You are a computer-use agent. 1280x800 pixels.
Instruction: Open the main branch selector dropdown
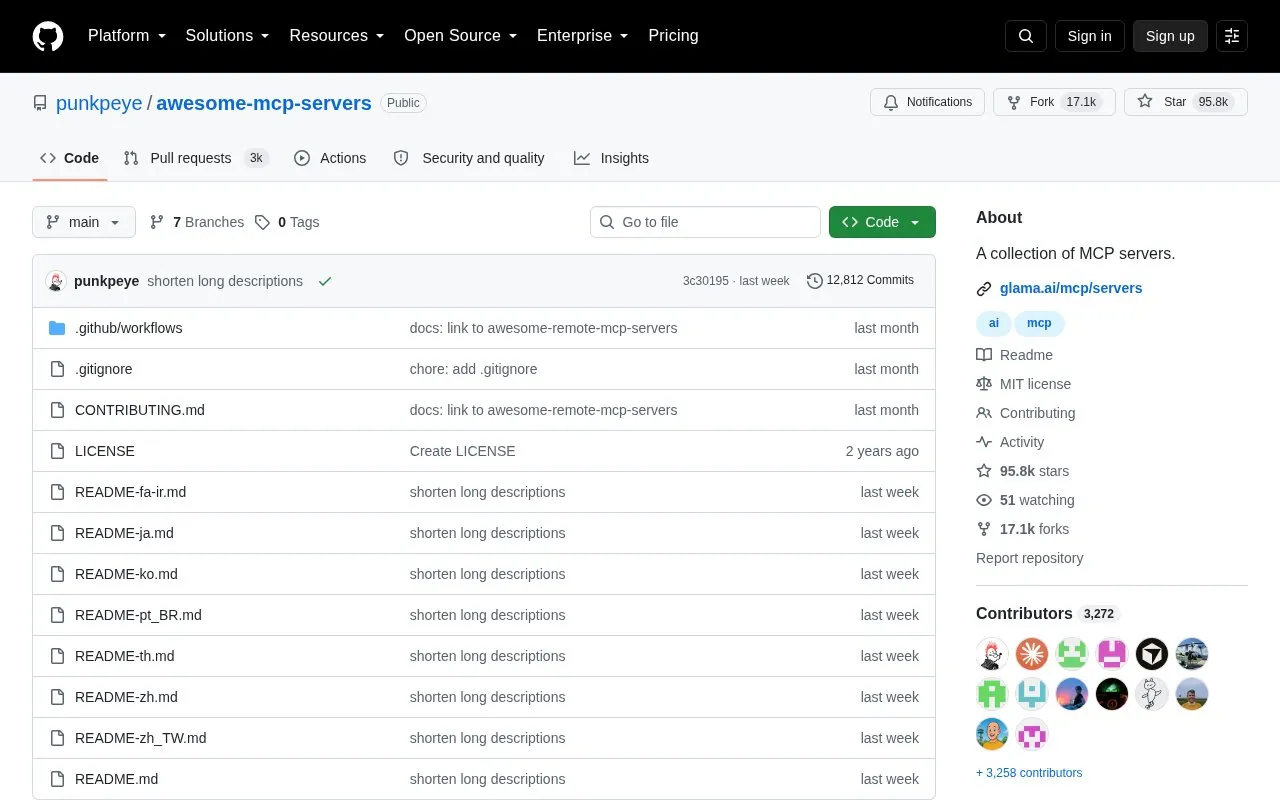(x=84, y=222)
